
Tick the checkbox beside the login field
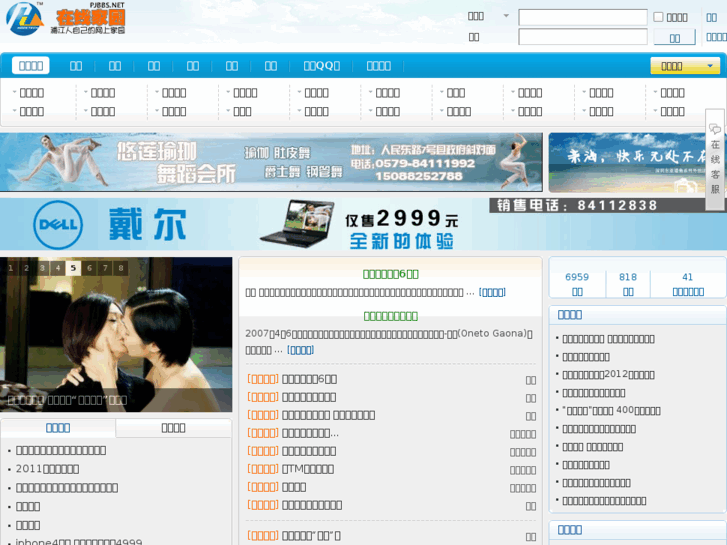[658, 17]
